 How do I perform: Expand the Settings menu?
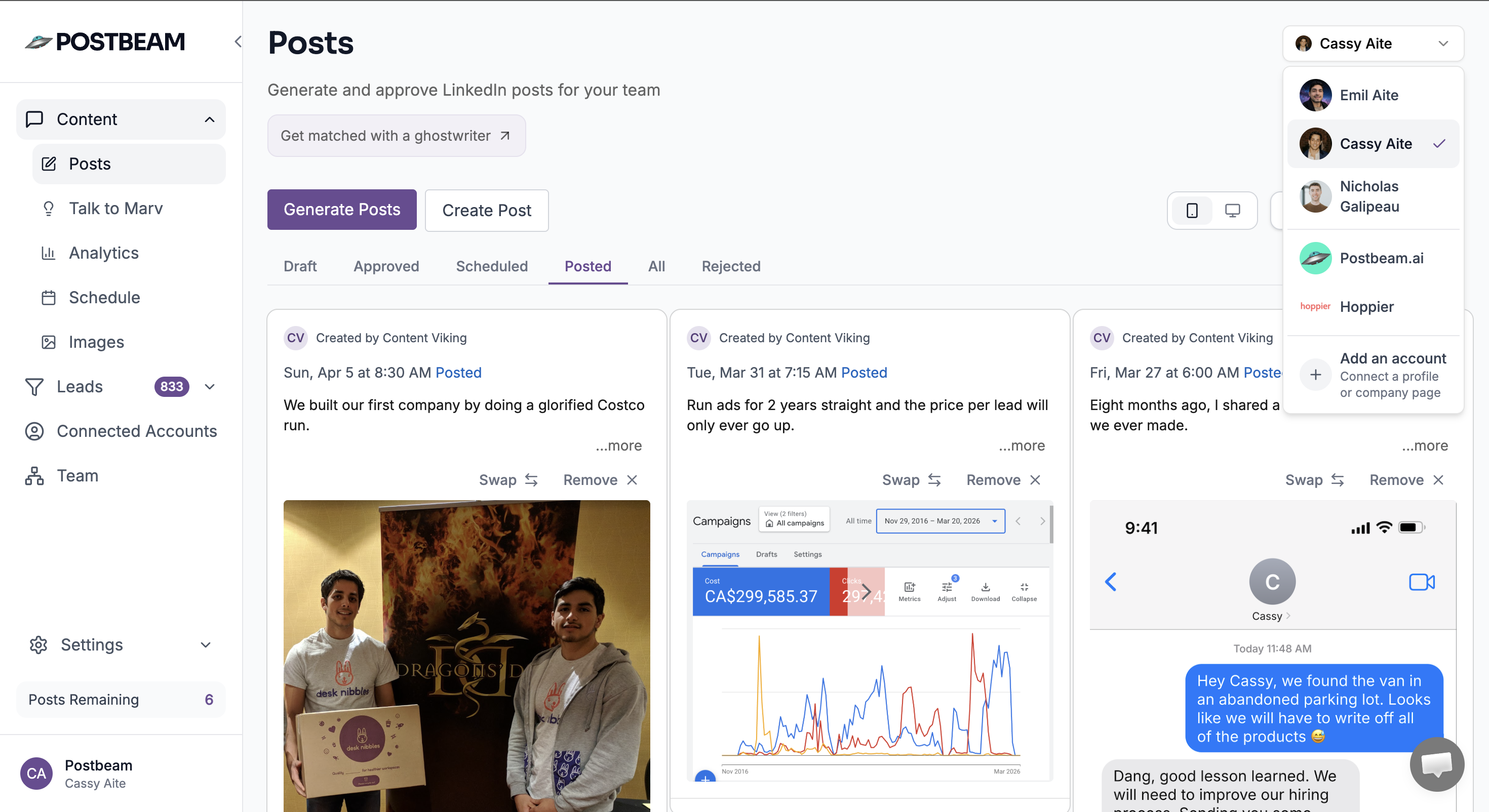point(91,644)
